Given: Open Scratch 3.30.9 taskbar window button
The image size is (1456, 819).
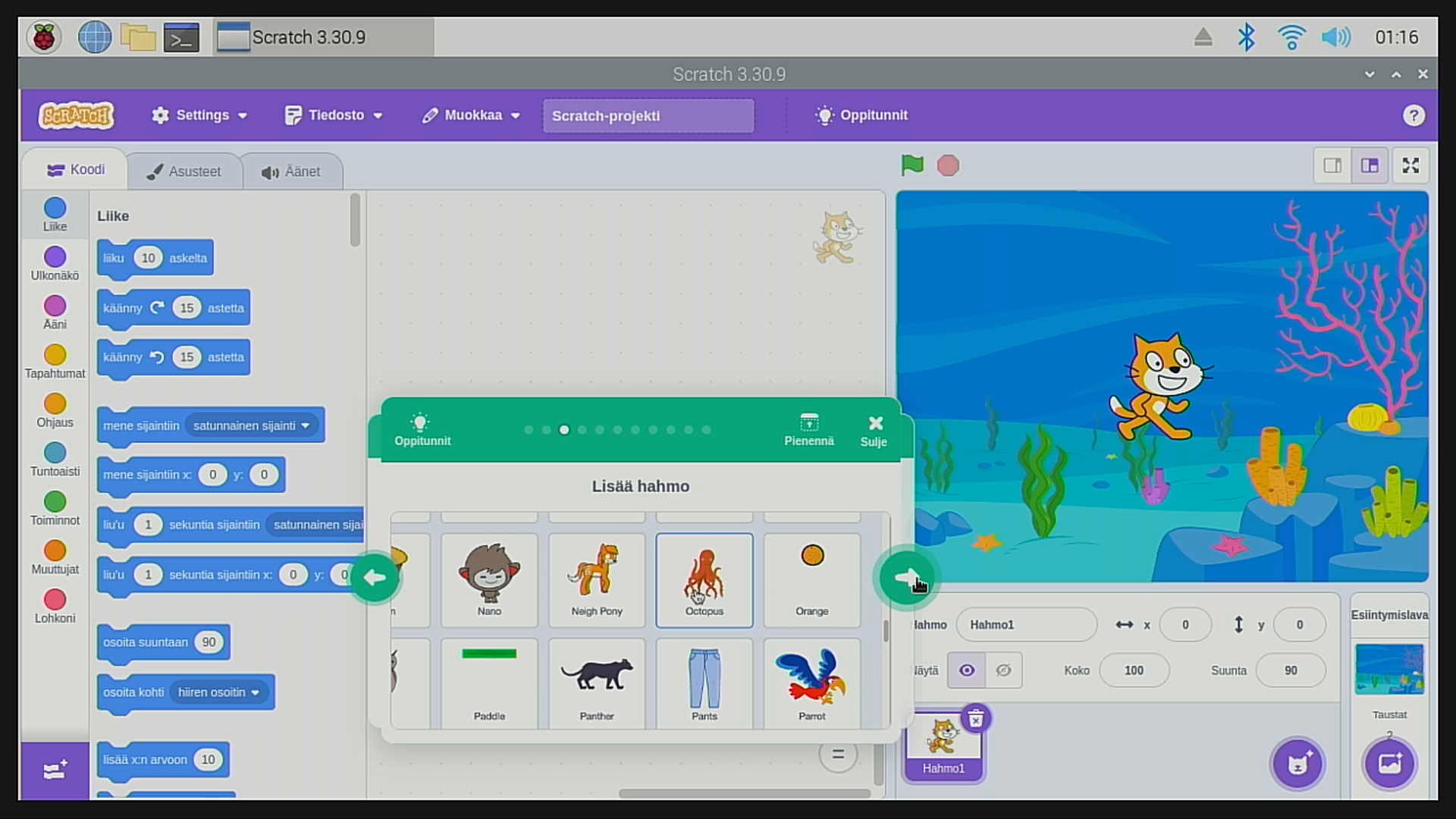Looking at the screenshot, I should pyautogui.click(x=324, y=37).
